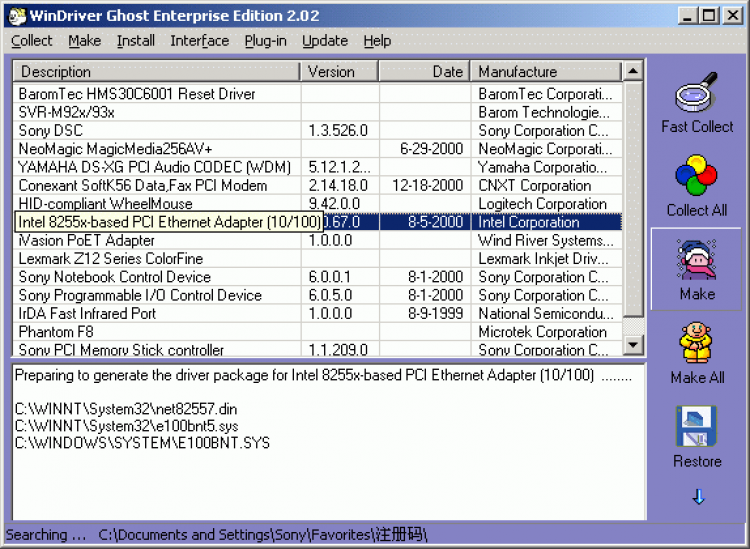
Task: Open the Update menu
Action: click(325, 41)
